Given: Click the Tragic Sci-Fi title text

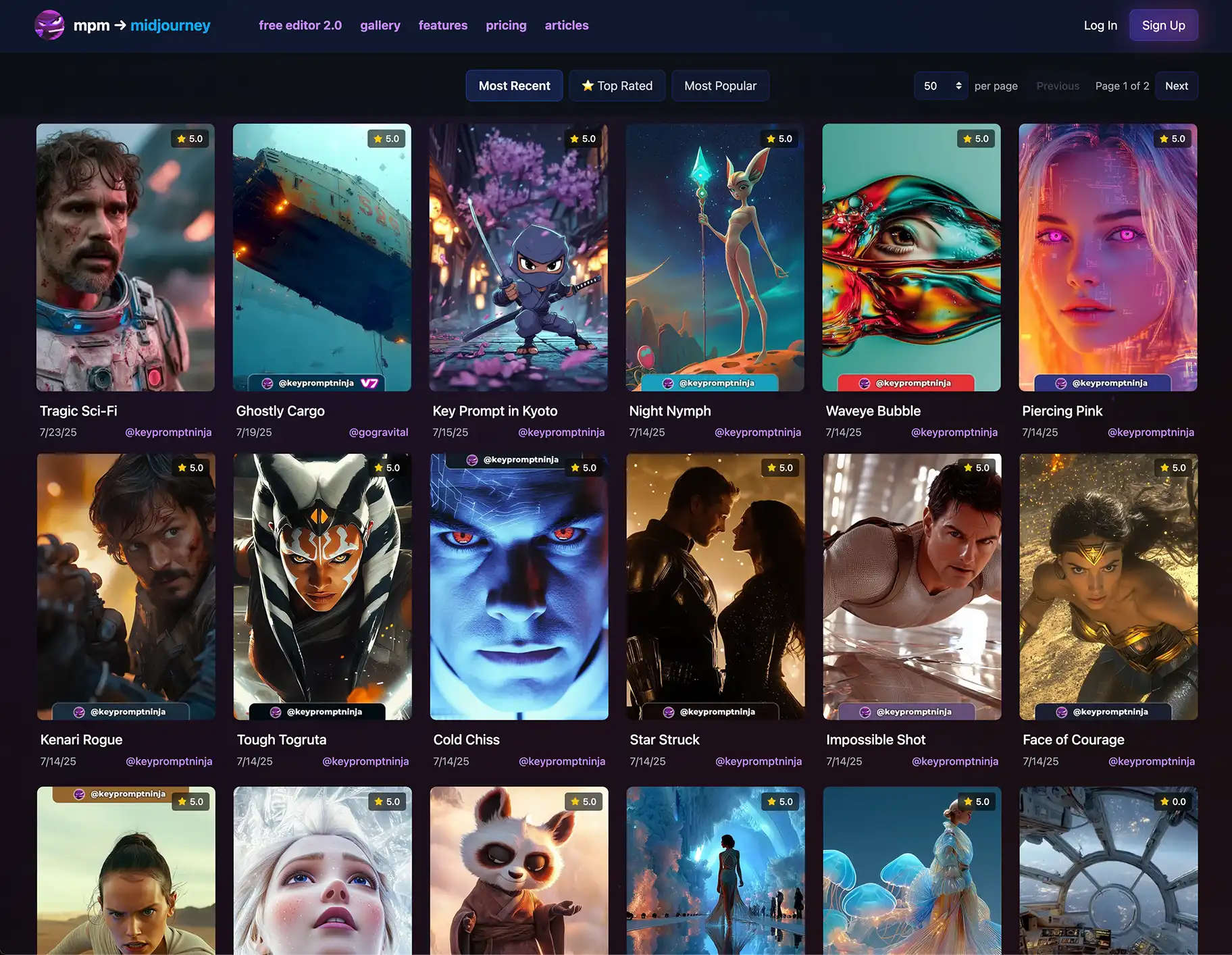Looking at the screenshot, I should point(78,411).
